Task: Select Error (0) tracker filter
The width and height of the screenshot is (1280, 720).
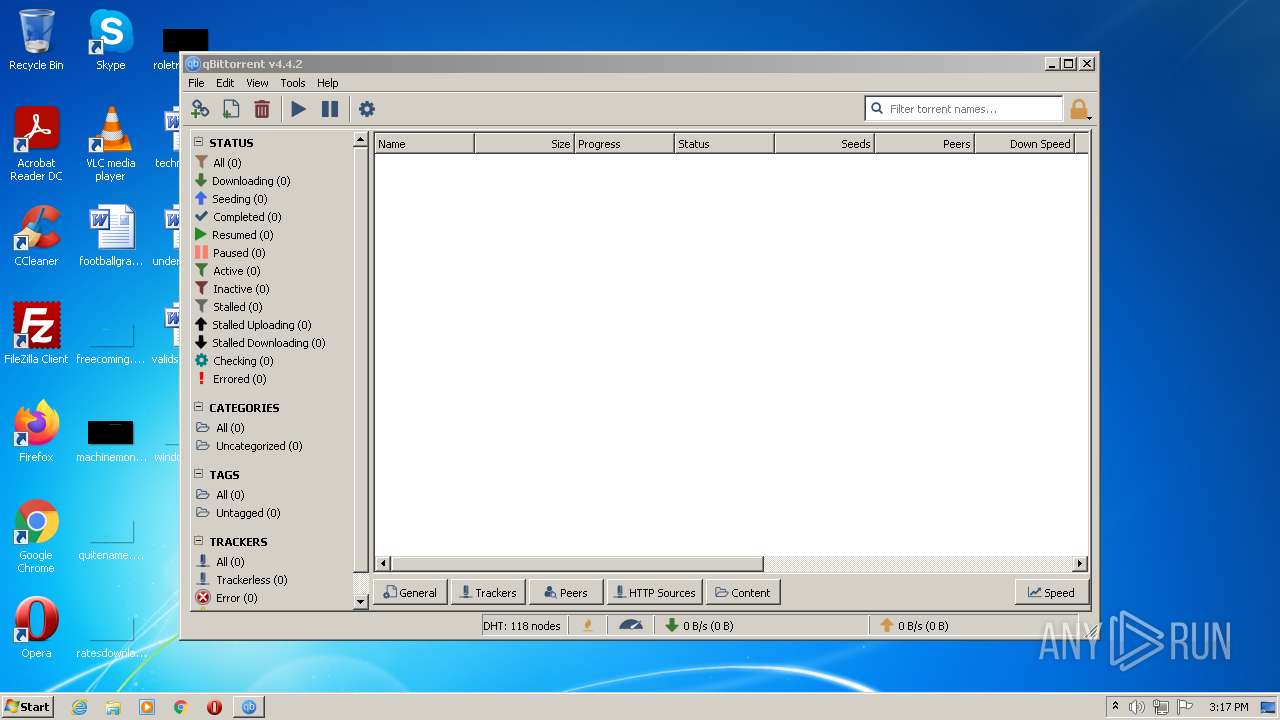Action: [226, 598]
